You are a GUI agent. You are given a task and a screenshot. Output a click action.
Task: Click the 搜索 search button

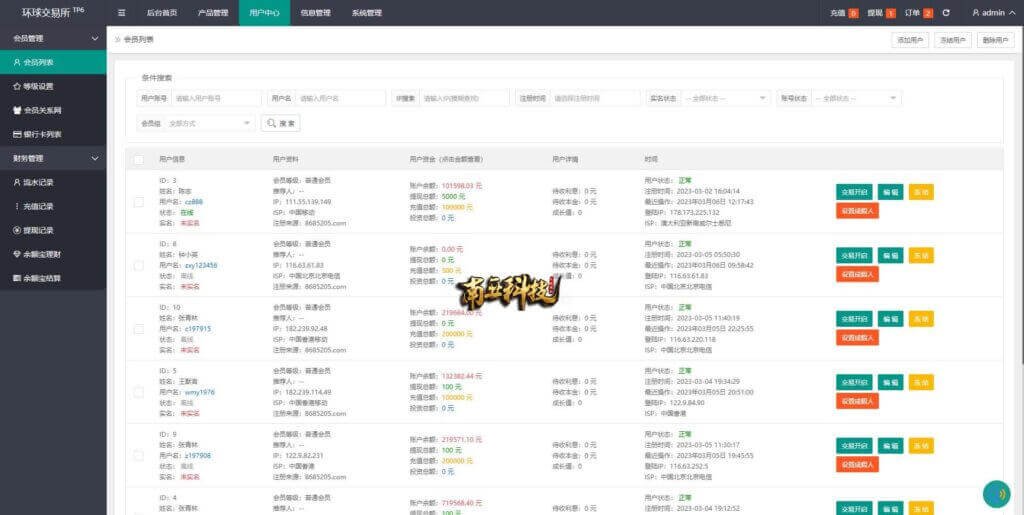point(280,123)
